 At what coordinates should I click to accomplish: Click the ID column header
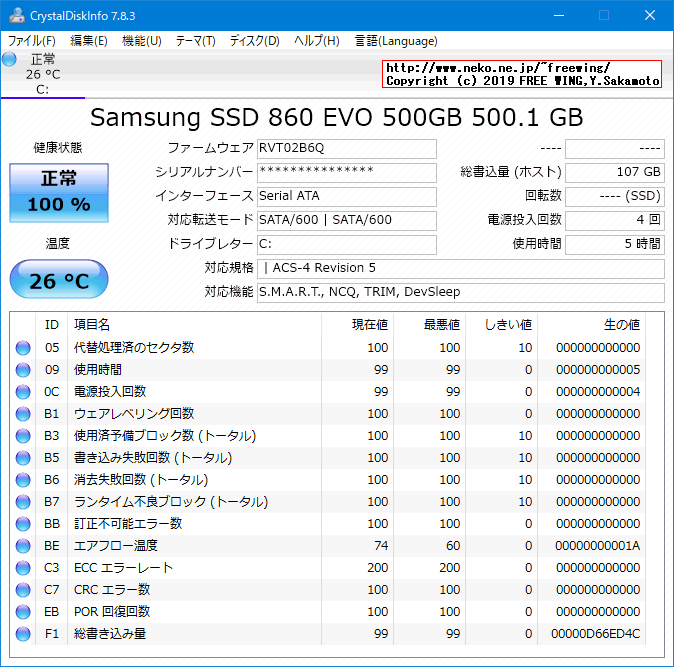pos(52,325)
